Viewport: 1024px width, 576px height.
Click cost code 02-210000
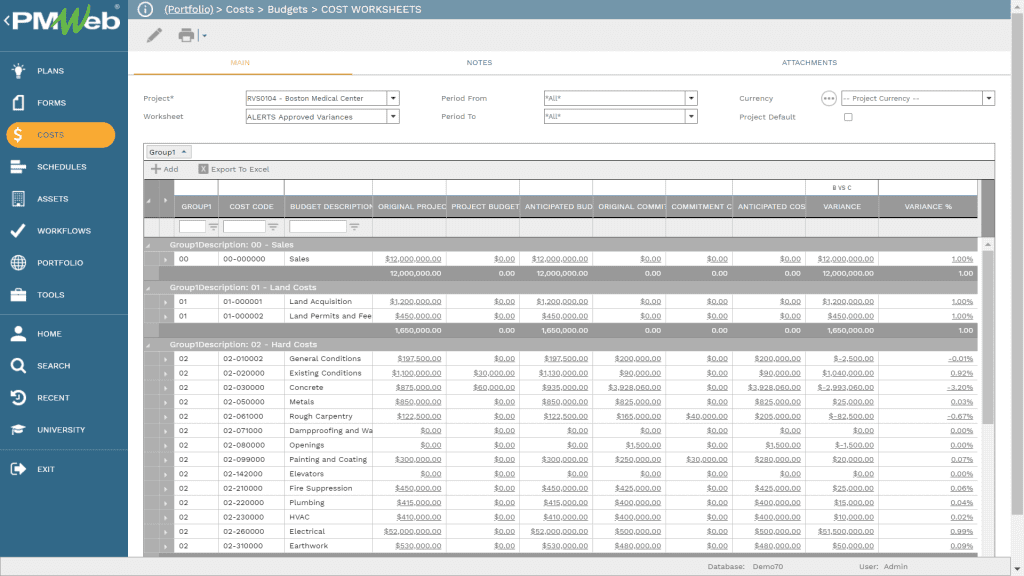tap(244, 488)
